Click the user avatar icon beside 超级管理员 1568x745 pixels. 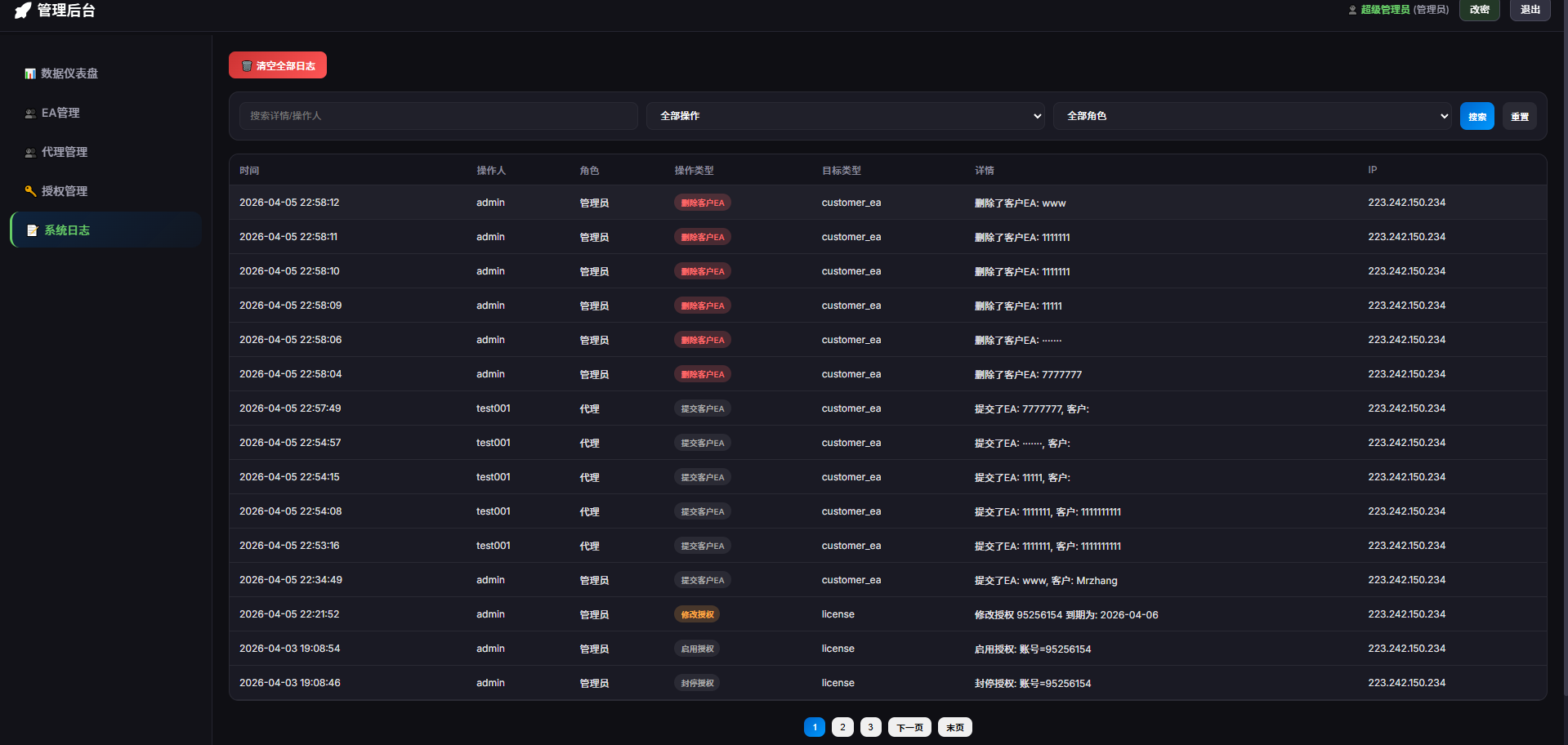[1352, 10]
